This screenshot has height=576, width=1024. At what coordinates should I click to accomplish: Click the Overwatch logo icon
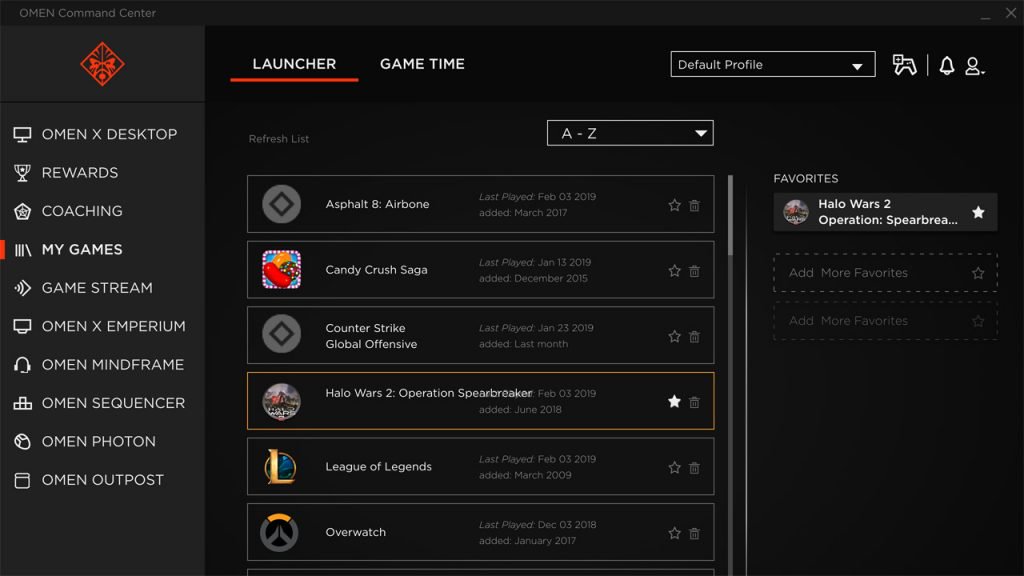280,532
